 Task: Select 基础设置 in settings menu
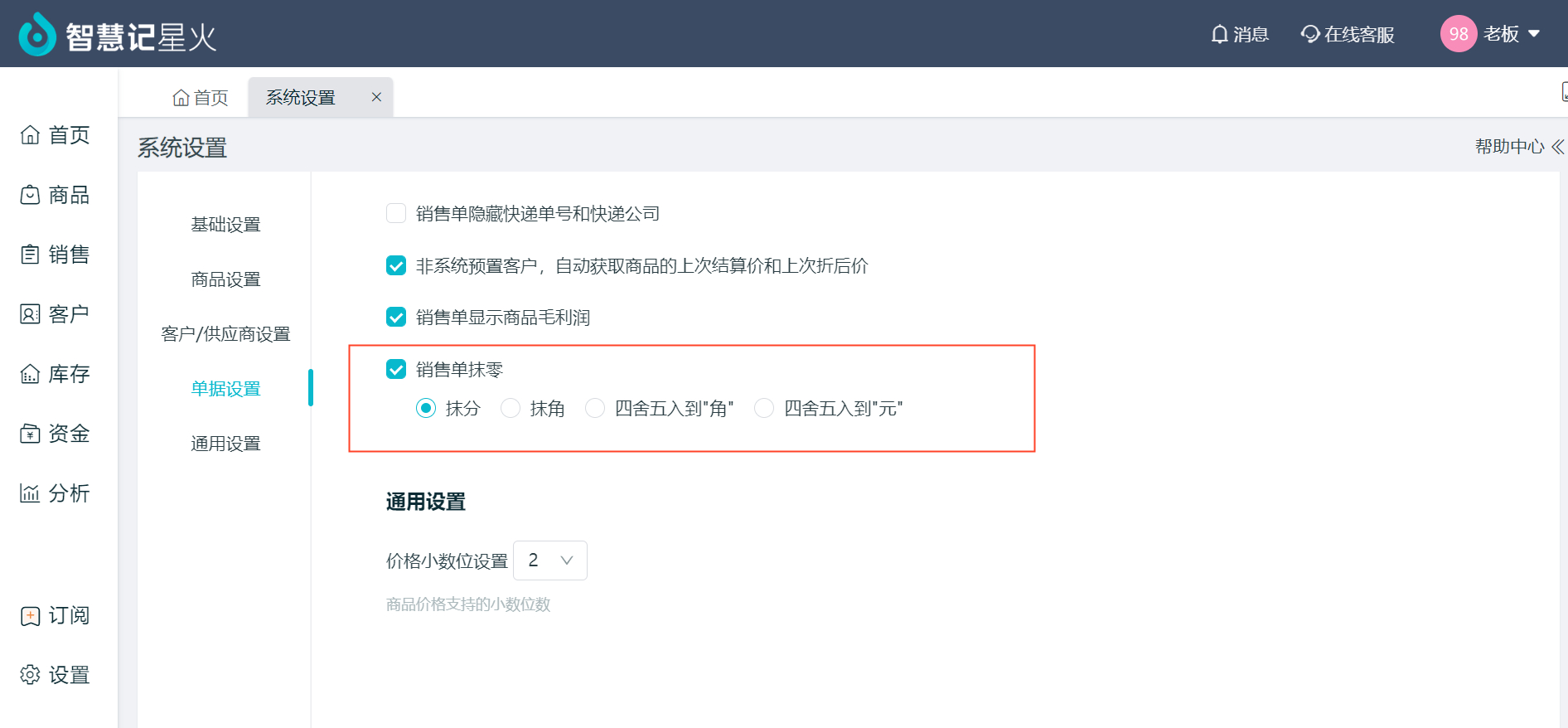(225, 225)
